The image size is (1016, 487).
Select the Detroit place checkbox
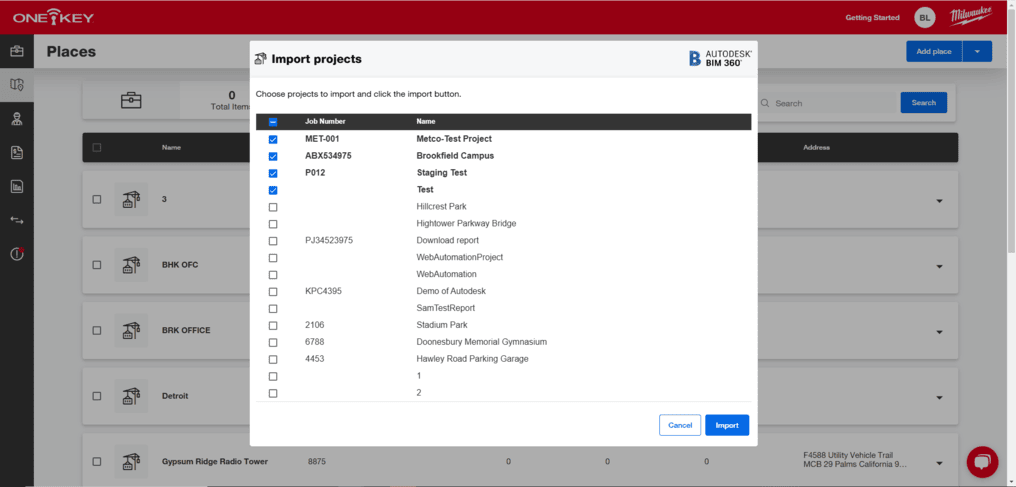tap(97, 396)
